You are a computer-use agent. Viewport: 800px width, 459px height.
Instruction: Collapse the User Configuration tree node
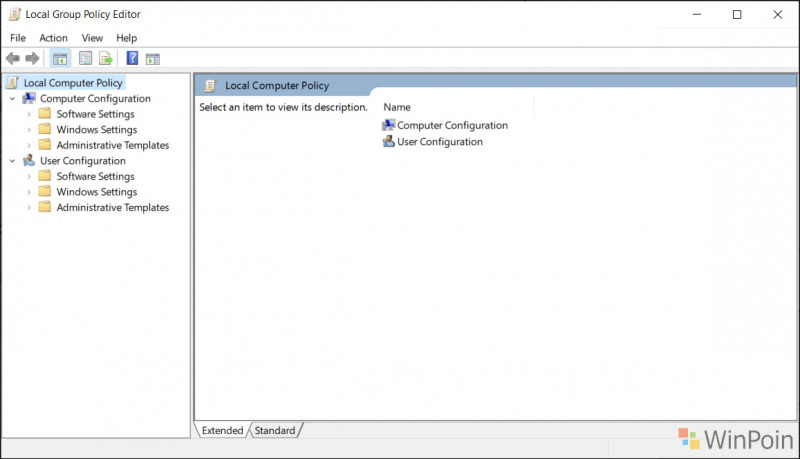[x=13, y=161]
